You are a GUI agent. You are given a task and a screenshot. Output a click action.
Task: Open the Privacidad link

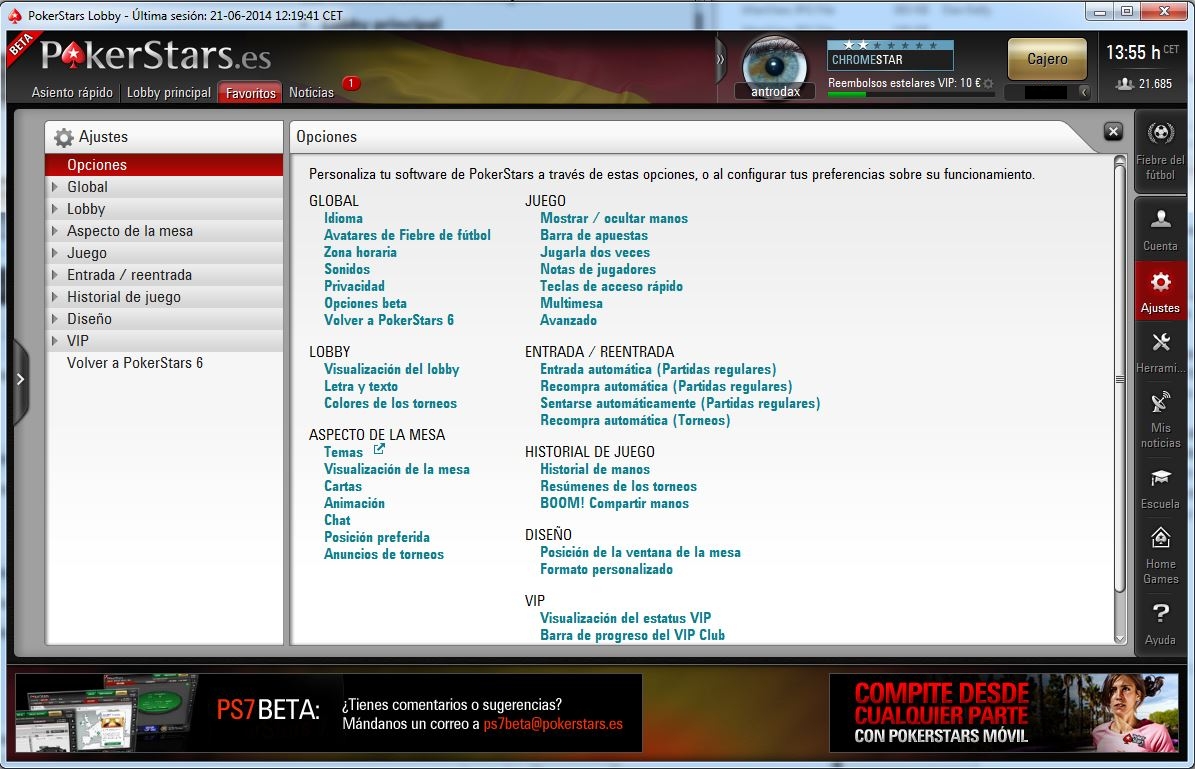click(x=354, y=286)
